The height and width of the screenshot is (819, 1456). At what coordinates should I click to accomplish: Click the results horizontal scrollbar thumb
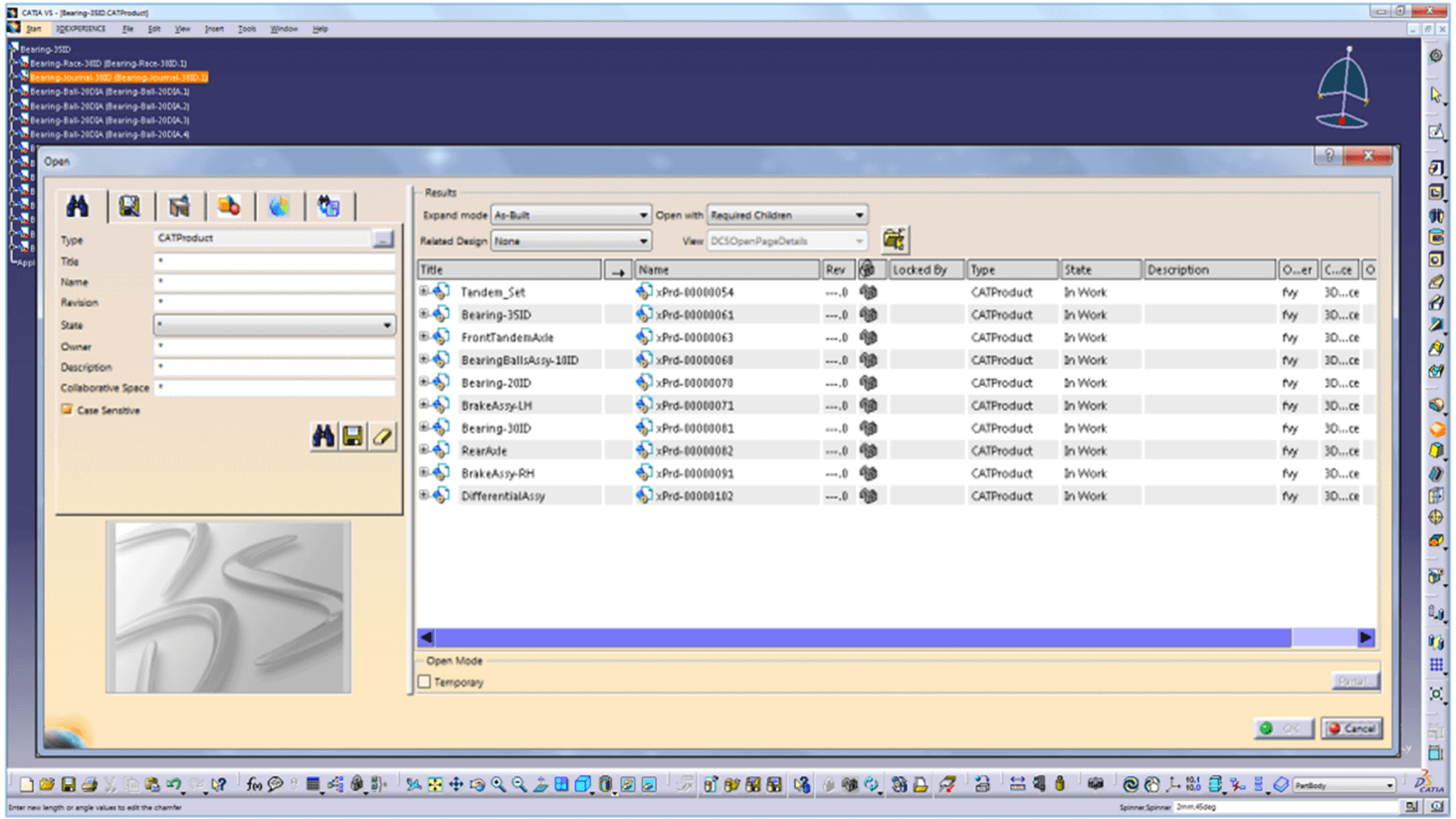863,638
